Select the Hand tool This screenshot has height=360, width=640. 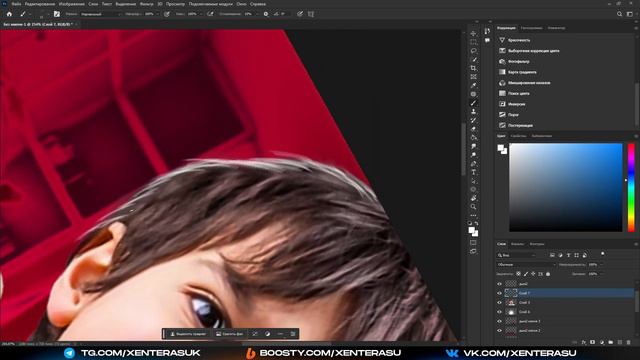pos(473,198)
